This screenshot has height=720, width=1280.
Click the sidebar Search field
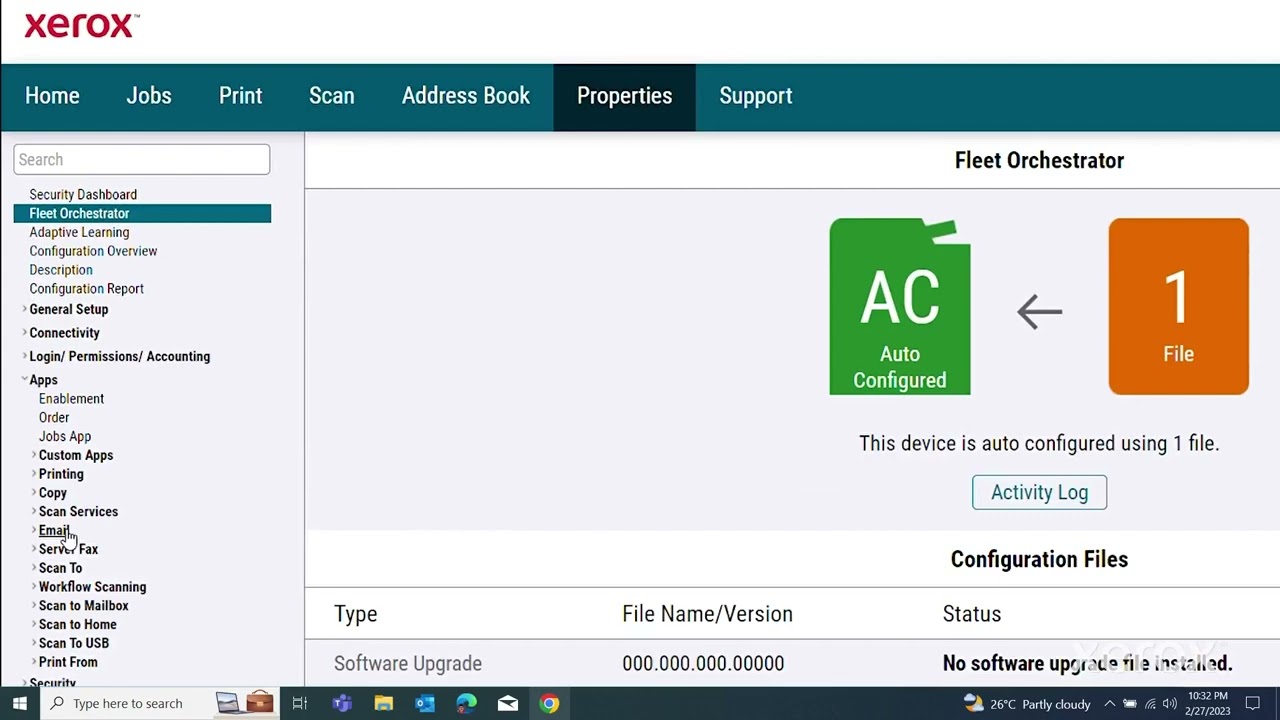[x=142, y=159]
